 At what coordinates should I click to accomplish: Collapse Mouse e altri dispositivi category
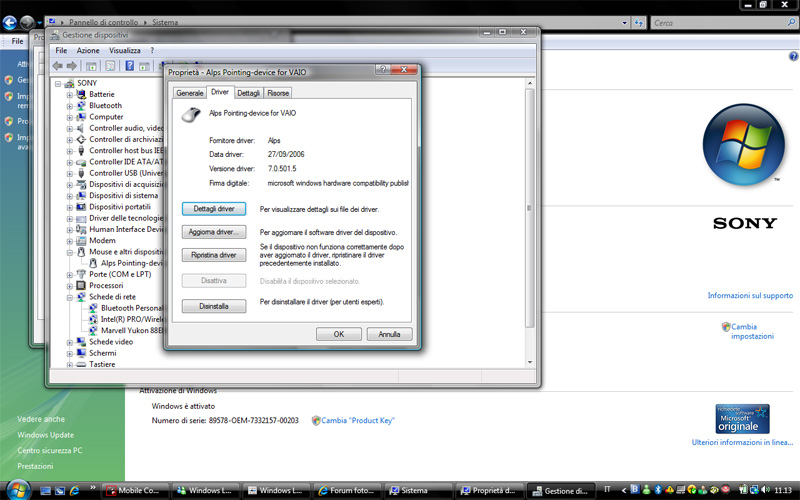pyautogui.click(x=69, y=252)
